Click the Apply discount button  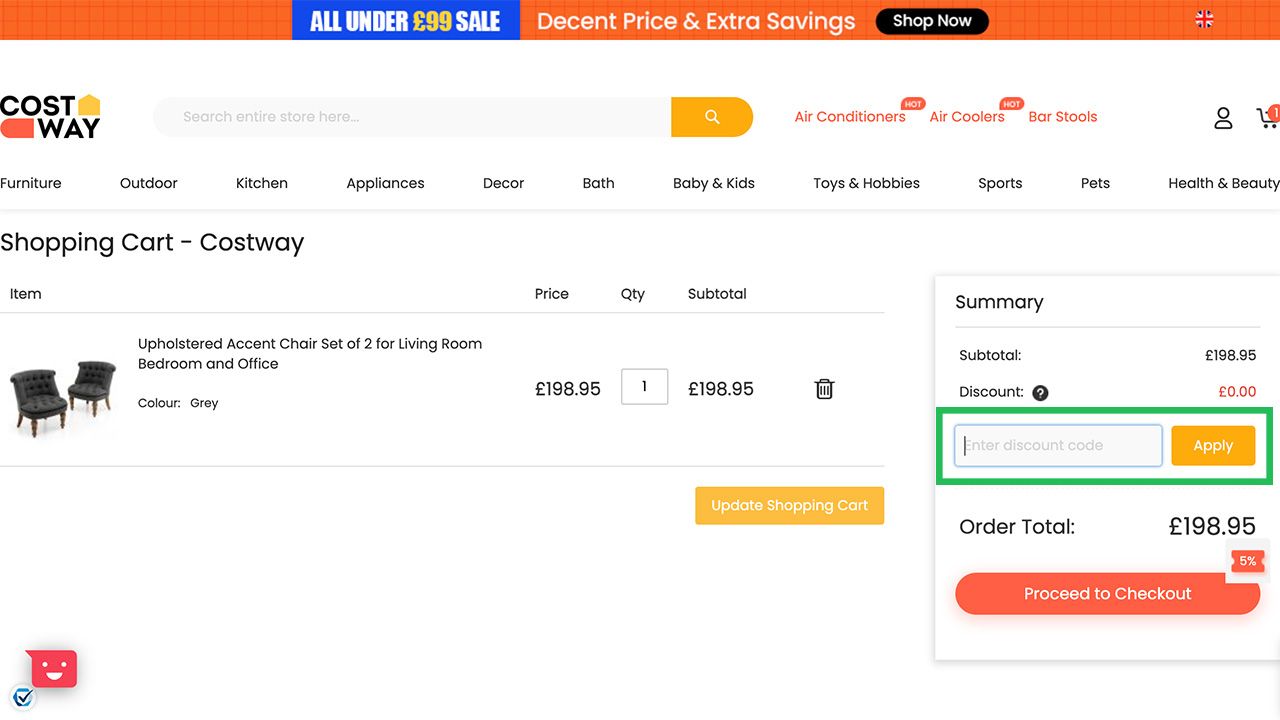[1213, 446]
